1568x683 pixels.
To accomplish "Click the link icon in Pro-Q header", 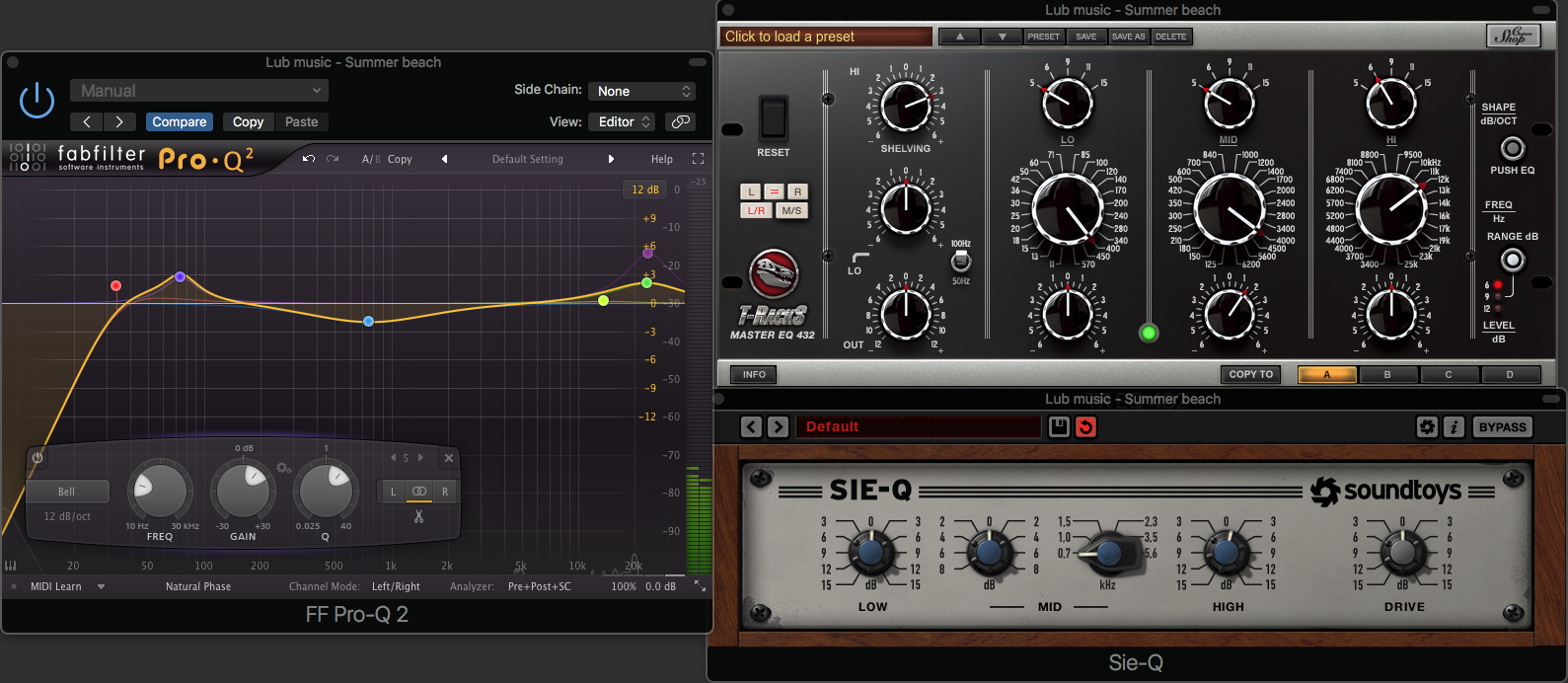I will click(x=680, y=121).
